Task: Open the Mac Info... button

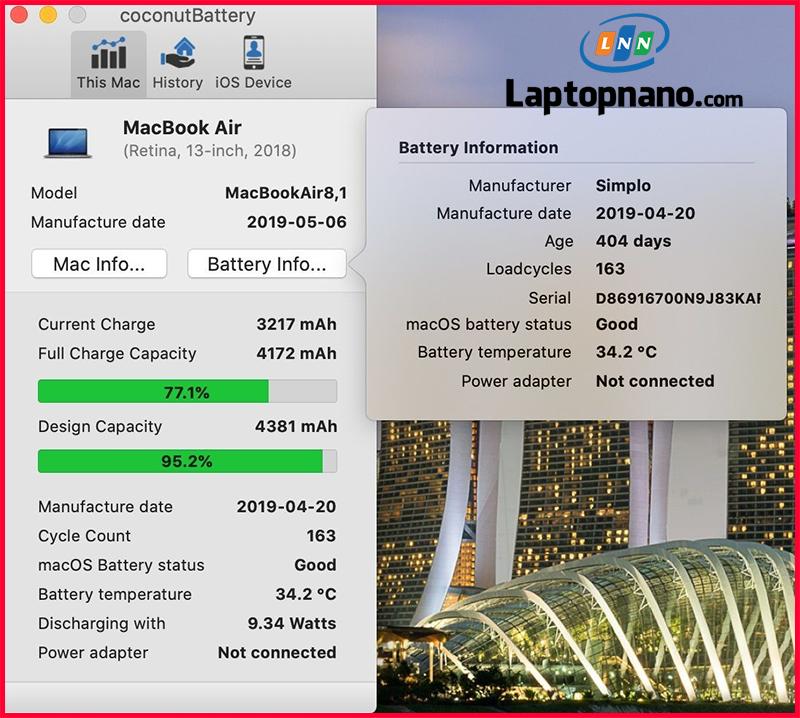Action: (x=99, y=264)
